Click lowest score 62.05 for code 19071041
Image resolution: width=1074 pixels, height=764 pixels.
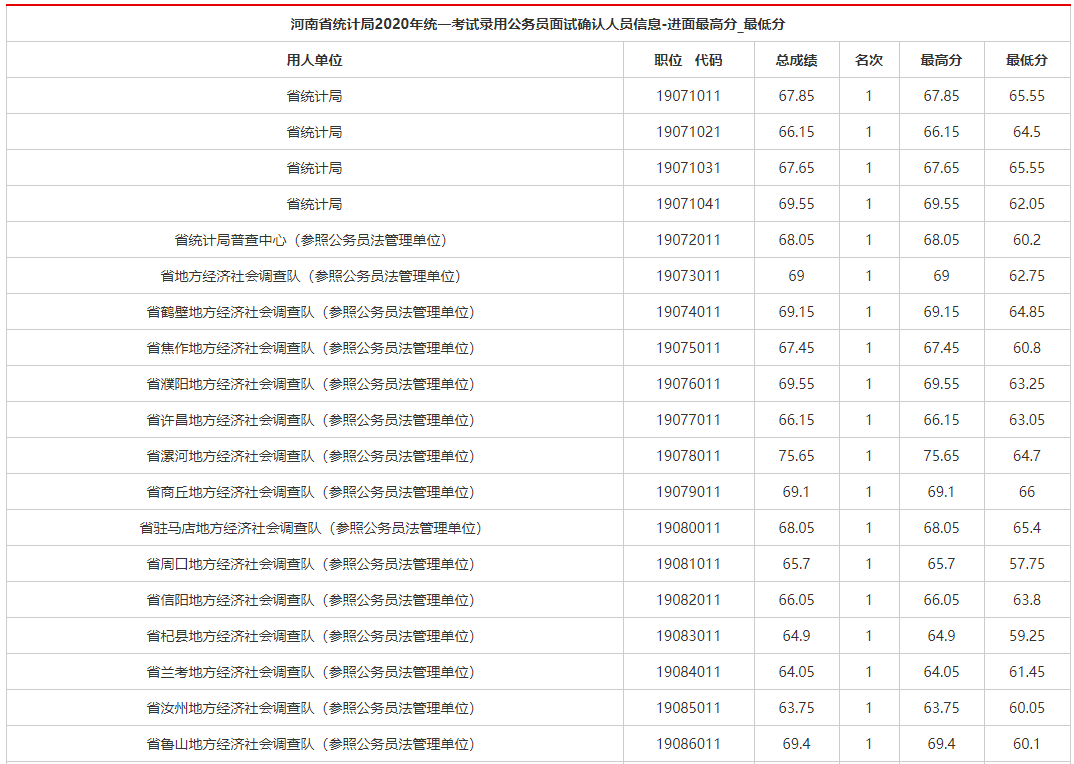1027,204
